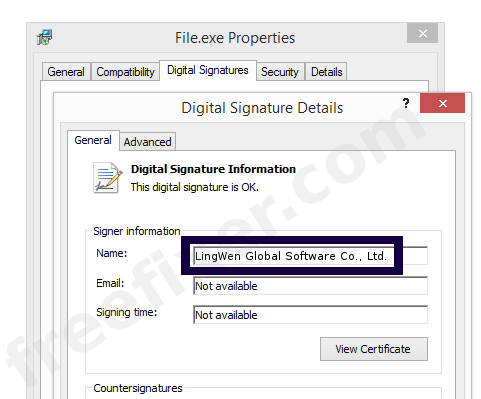
Task: Select the General tab in signature details
Action: point(93,140)
